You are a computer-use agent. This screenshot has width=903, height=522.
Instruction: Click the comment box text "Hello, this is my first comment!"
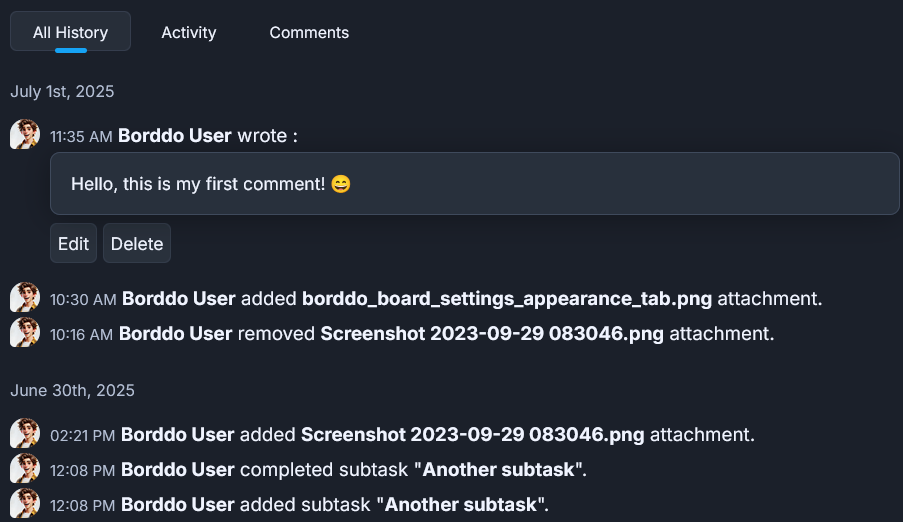pos(198,184)
